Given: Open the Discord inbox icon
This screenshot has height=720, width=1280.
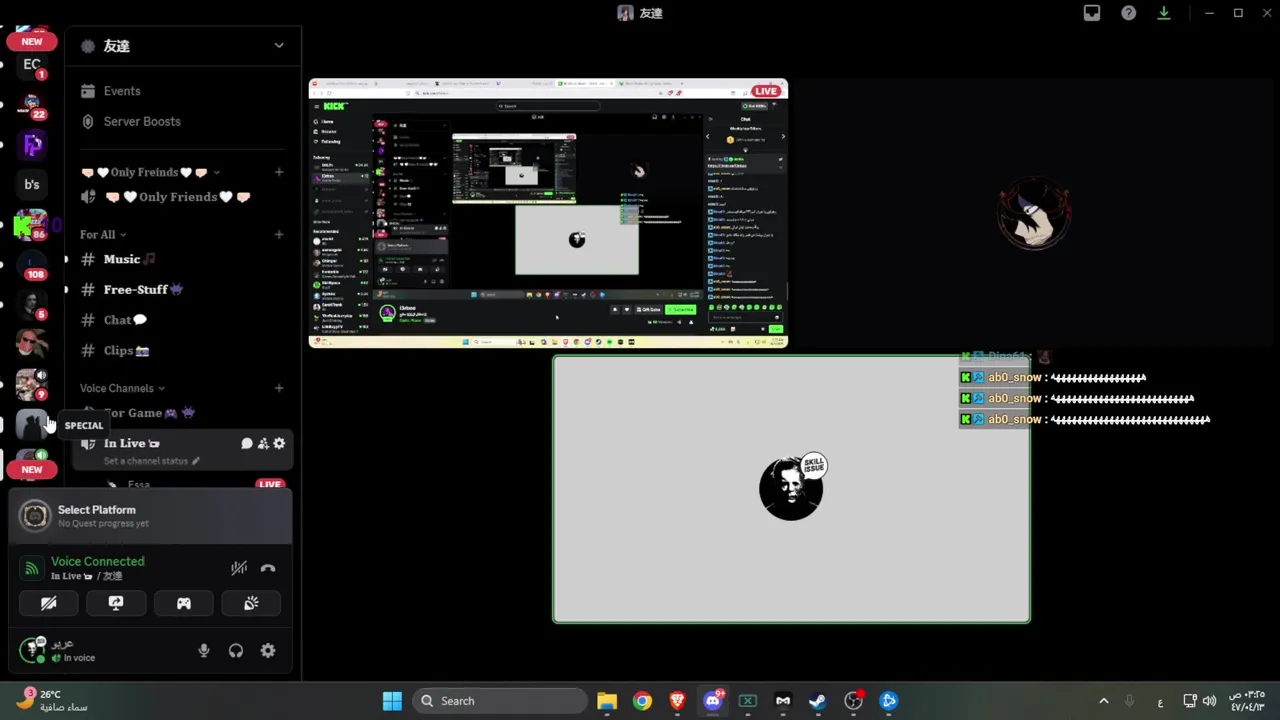Looking at the screenshot, I should tap(1092, 13).
